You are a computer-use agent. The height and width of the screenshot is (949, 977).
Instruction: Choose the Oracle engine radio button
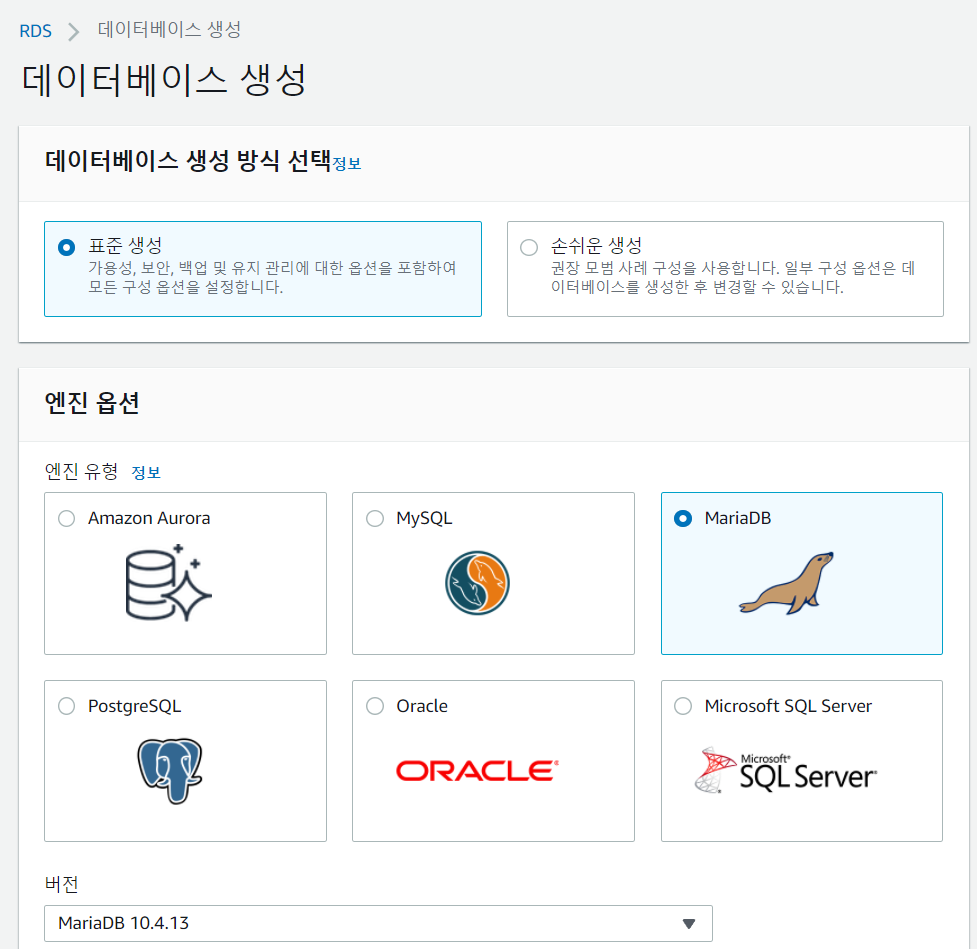[x=375, y=706]
